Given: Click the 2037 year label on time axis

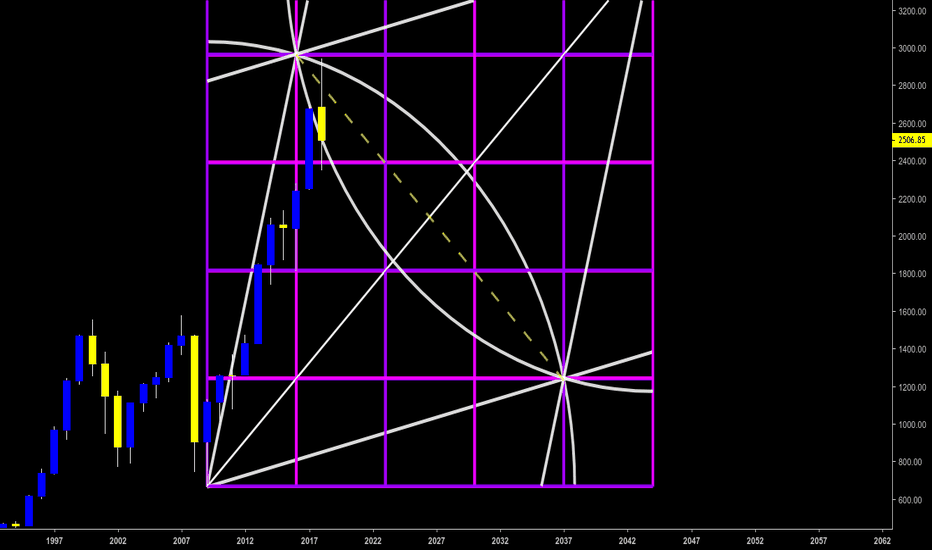Looking at the screenshot, I should pos(563,540).
